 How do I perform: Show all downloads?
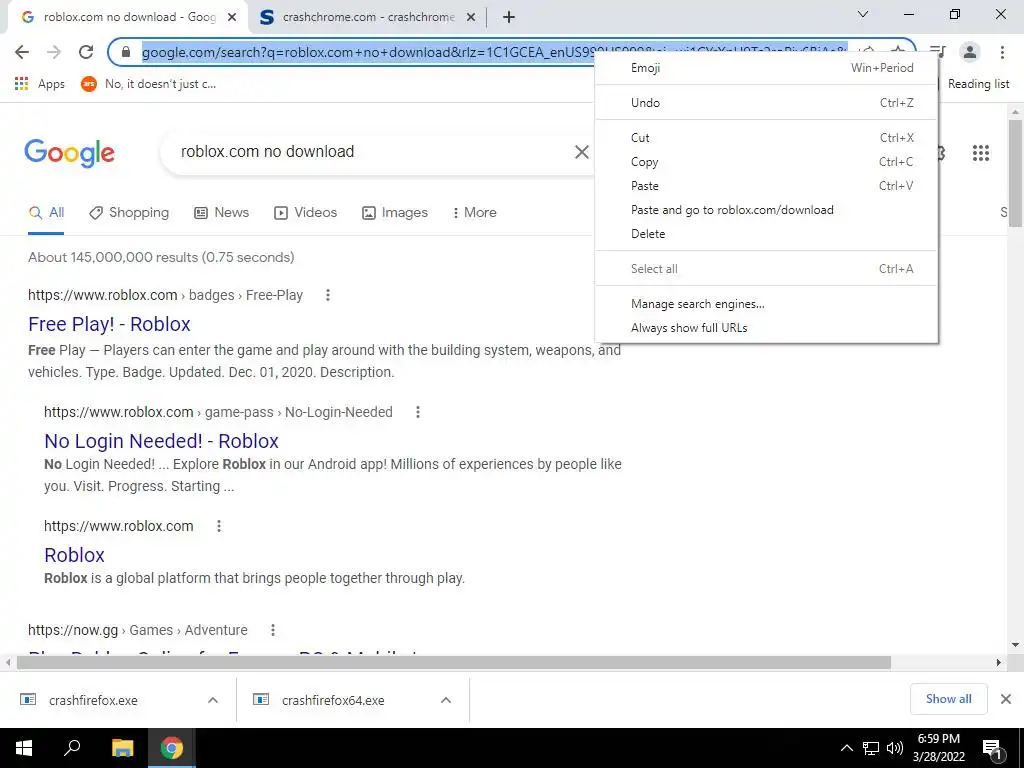(948, 699)
